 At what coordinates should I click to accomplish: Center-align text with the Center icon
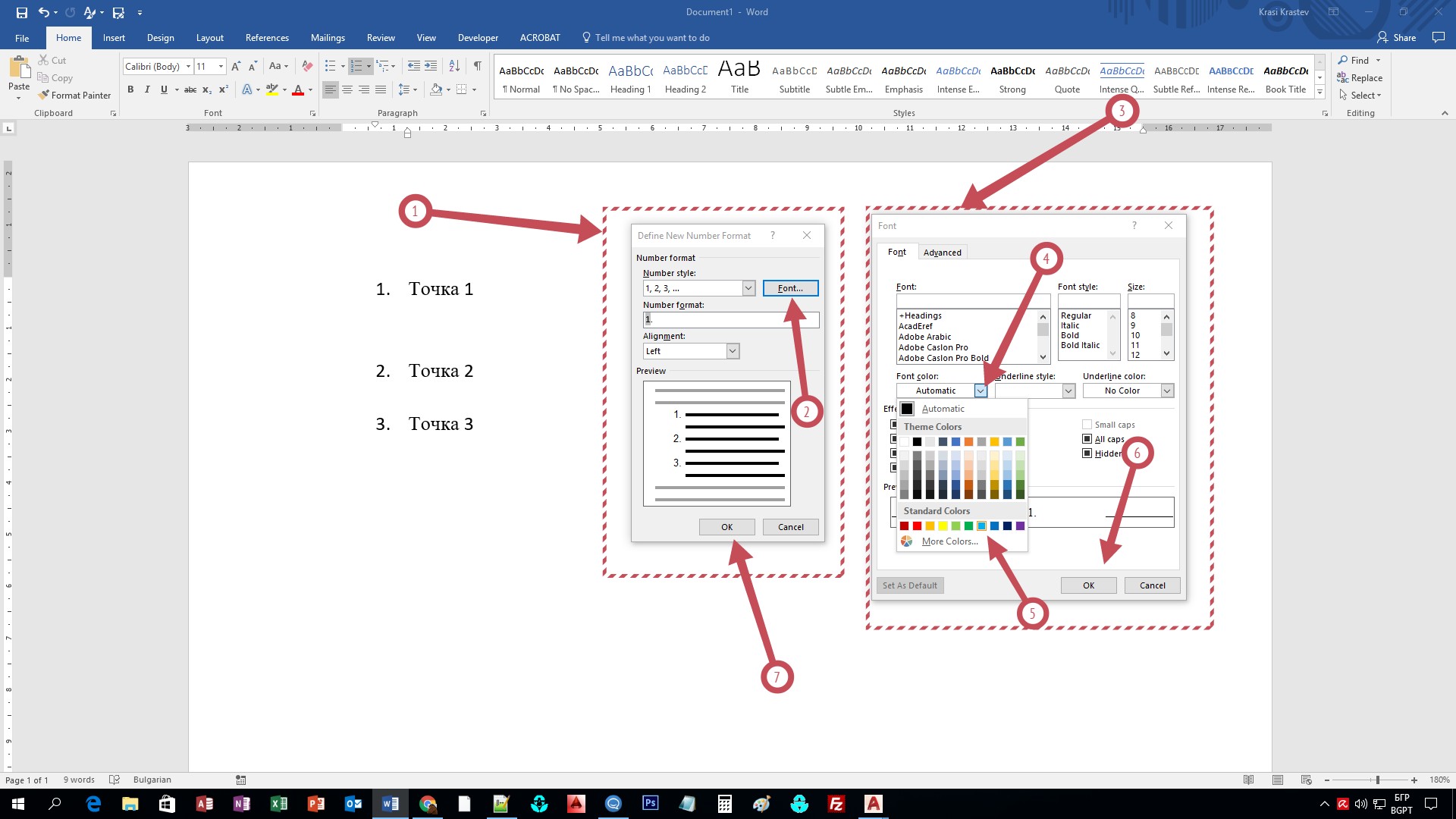[x=347, y=89]
